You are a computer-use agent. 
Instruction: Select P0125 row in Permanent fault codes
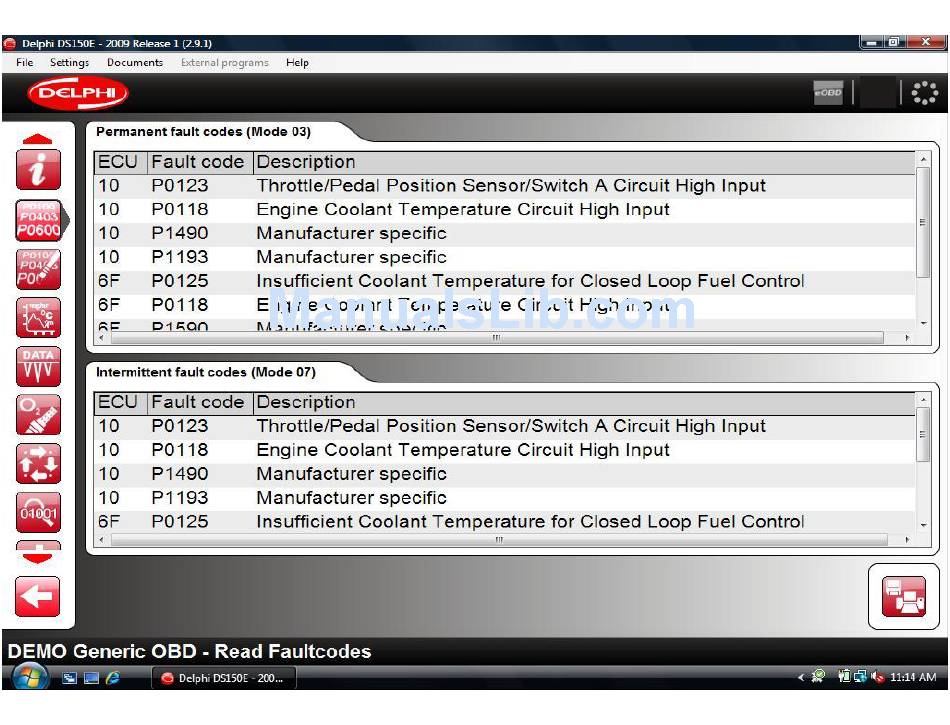[x=505, y=282]
